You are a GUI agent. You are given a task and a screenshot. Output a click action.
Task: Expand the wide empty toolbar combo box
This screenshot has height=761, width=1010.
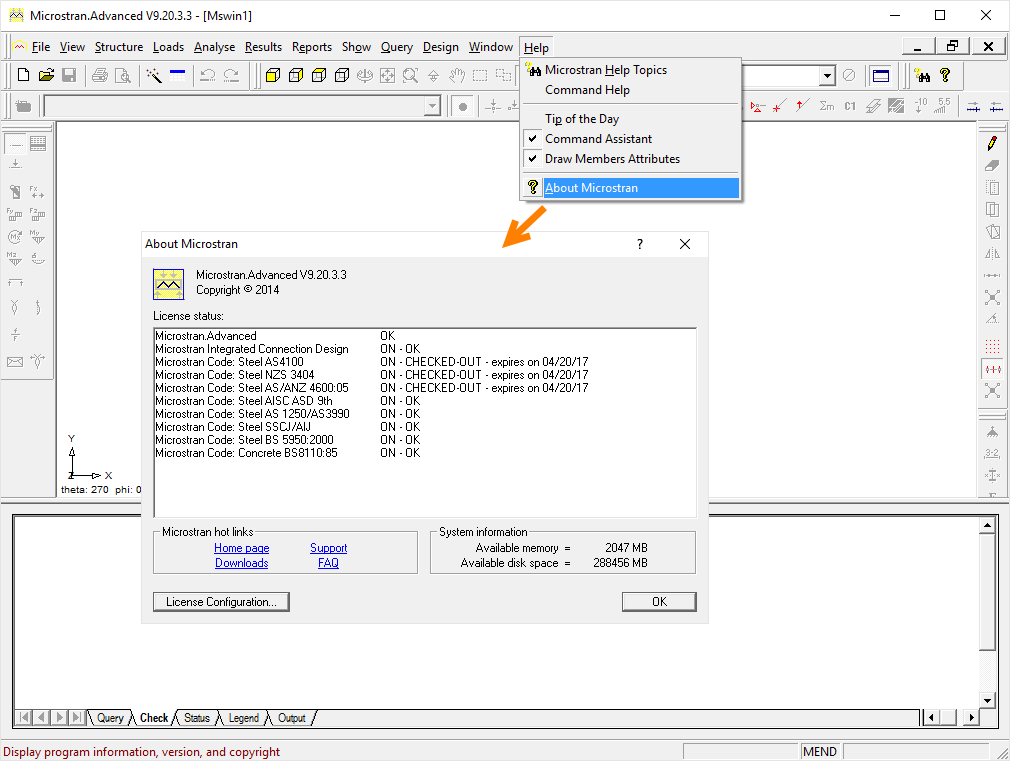tap(432, 106)
